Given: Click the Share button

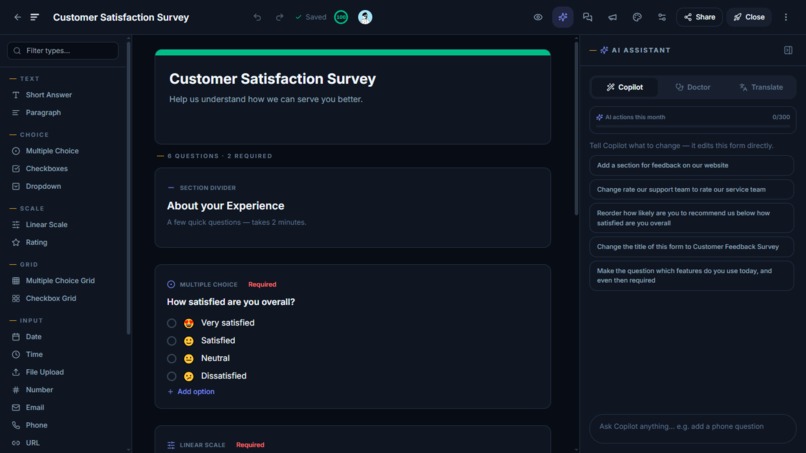Looking at the screenshot, I should tap(699, 17).
